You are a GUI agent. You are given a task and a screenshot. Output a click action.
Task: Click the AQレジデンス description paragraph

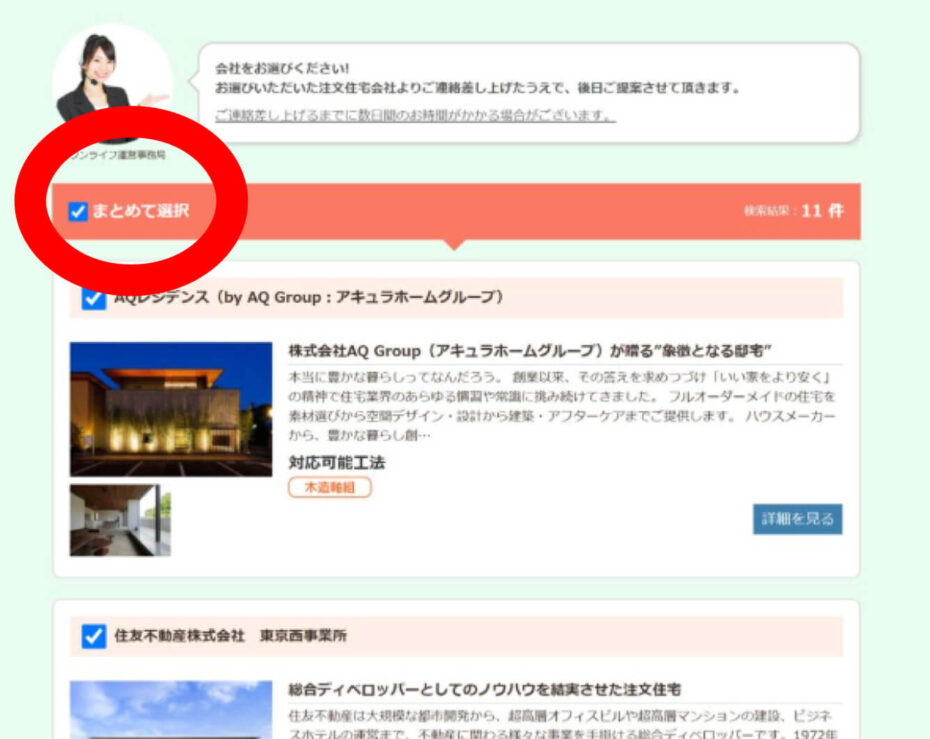[x=563, y=405]
